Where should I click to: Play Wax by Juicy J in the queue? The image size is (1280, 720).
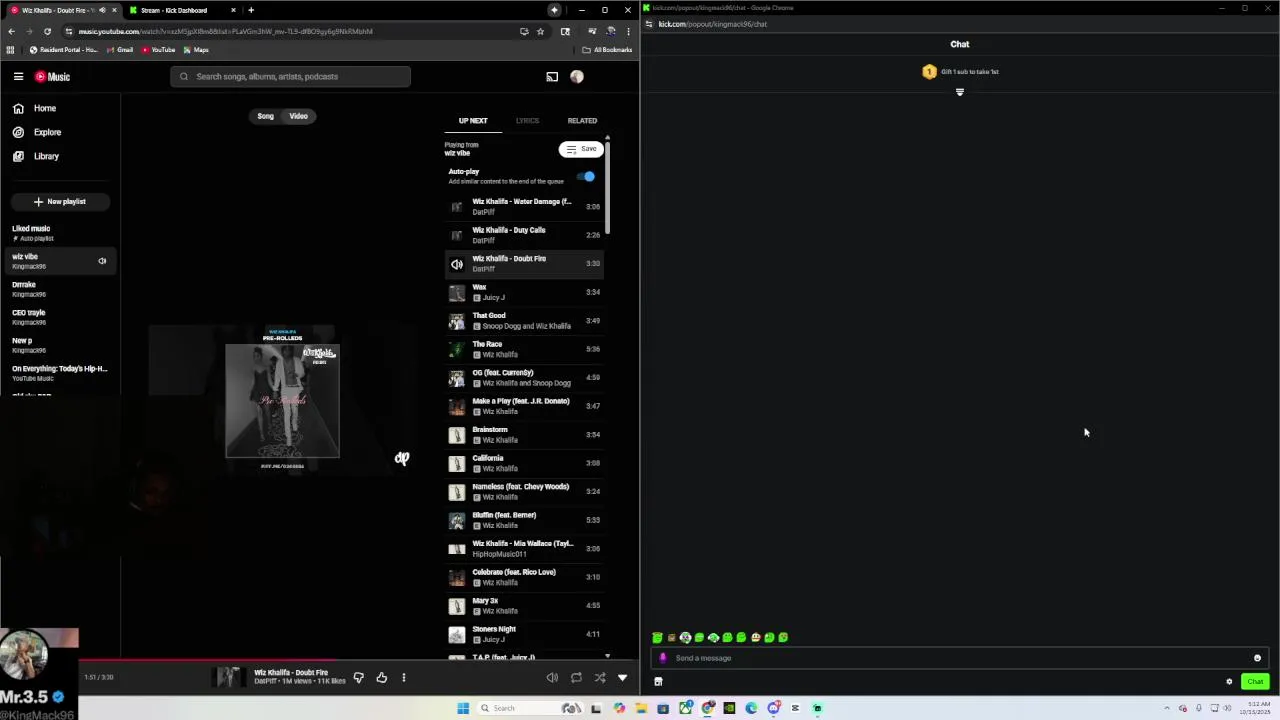[524, 292]
